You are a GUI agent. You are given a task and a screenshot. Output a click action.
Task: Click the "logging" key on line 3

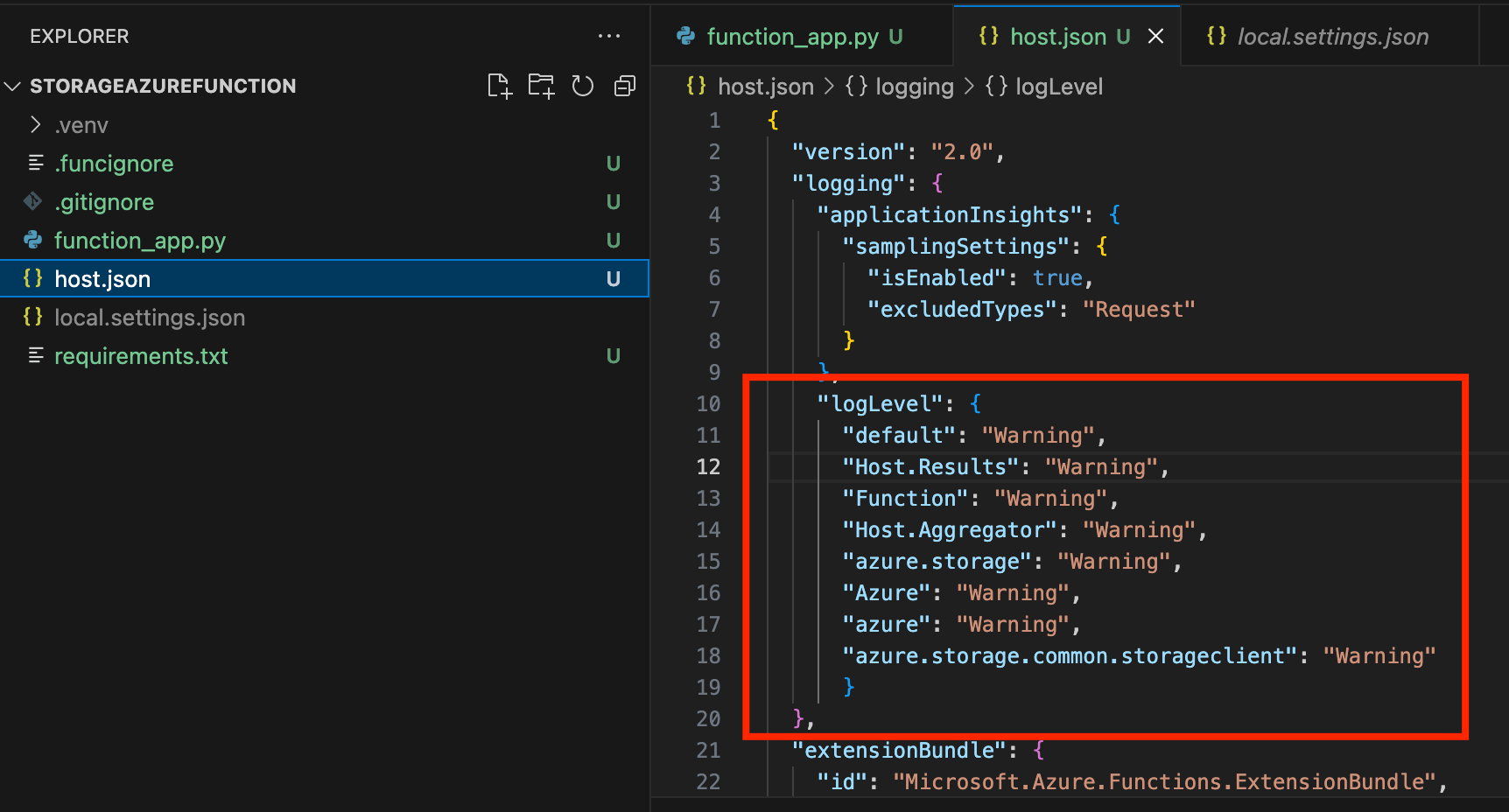[x=849, y=183]
